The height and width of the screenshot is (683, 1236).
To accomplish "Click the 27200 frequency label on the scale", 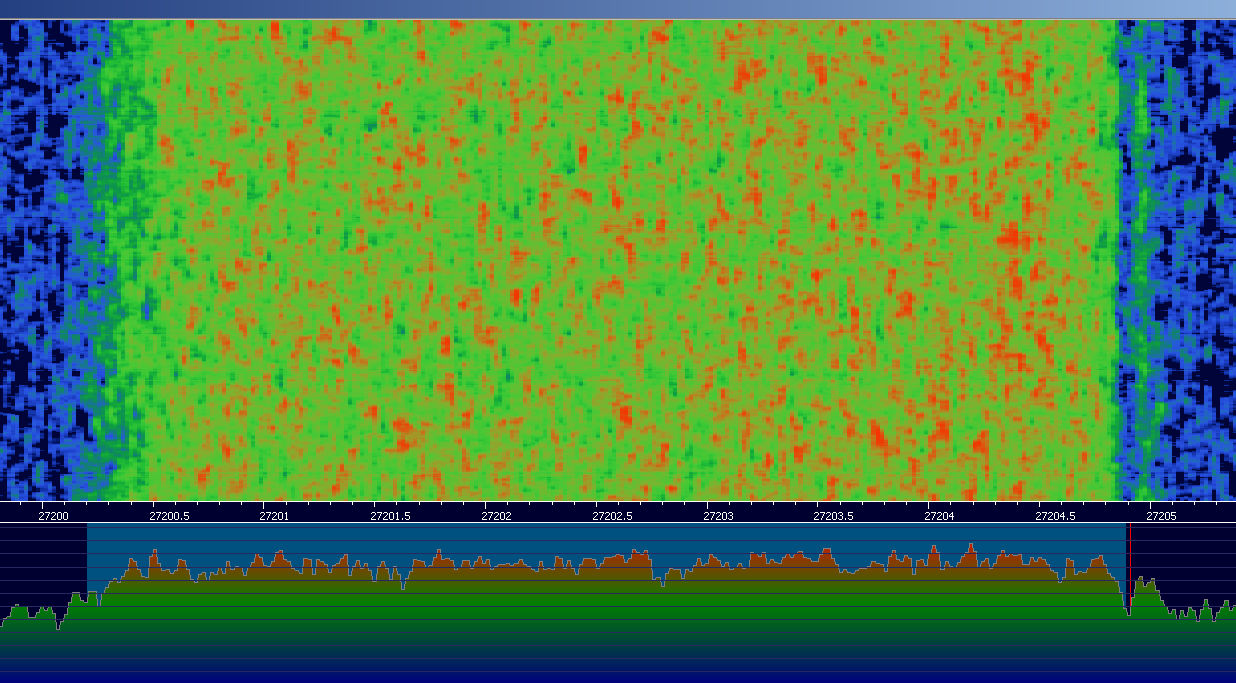I will [53, 516].
